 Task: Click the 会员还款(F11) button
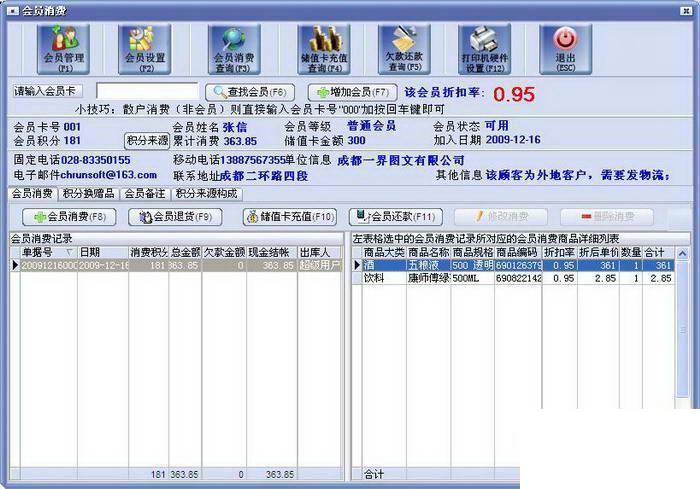click(x=396, y=217)
